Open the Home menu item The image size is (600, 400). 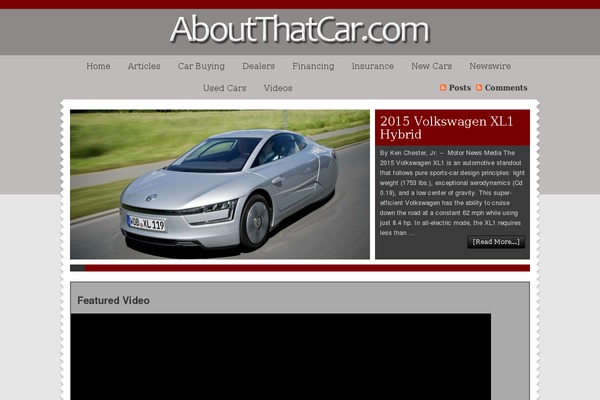(x=98, y=66)
